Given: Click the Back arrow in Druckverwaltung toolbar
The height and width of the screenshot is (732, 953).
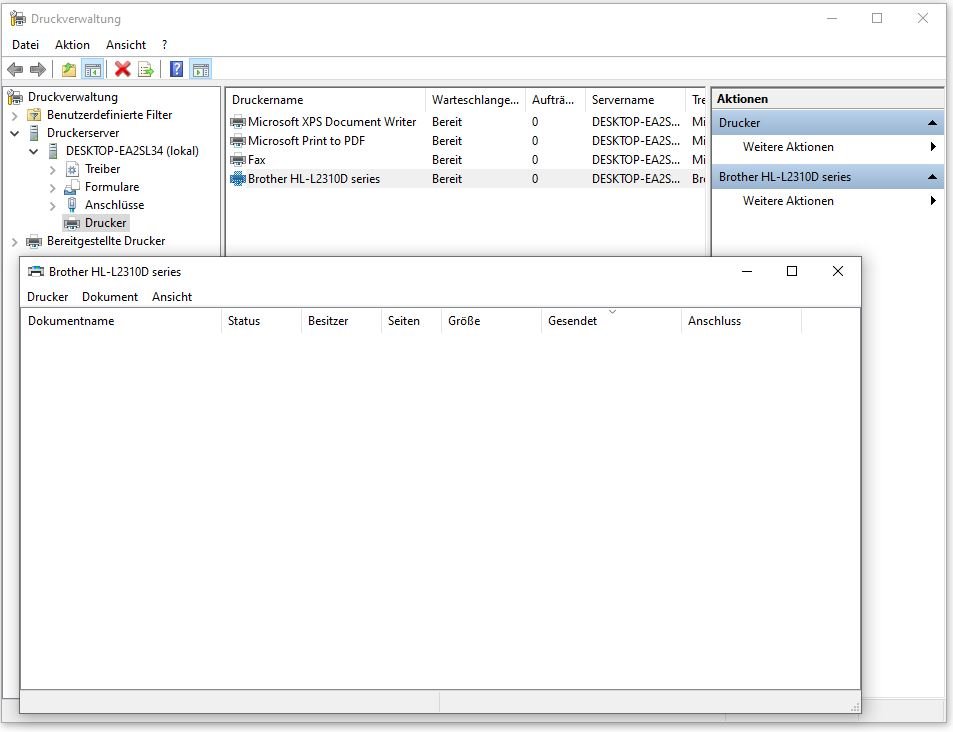Looking at the screenshot, I should point(15,69).
